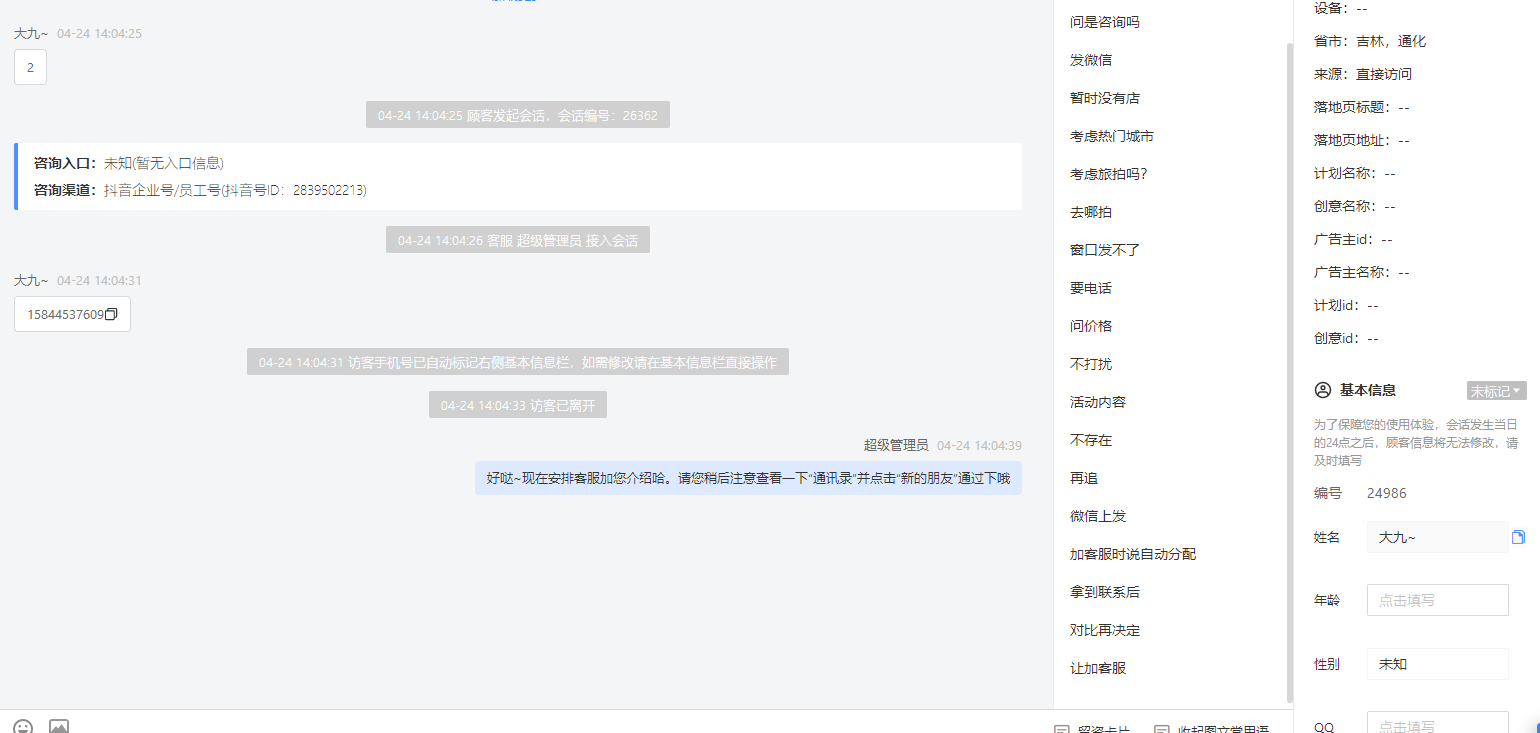Screen dimensions: 1540x733
Task: Click the 省市 吉林,通化 entry
Action: pyautogui.click(x=1370, y=41)
